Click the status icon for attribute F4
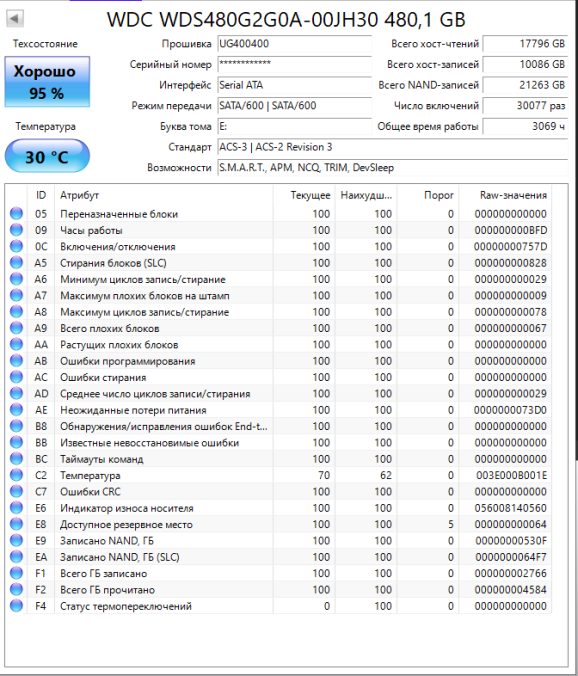 tap(16, 606)
